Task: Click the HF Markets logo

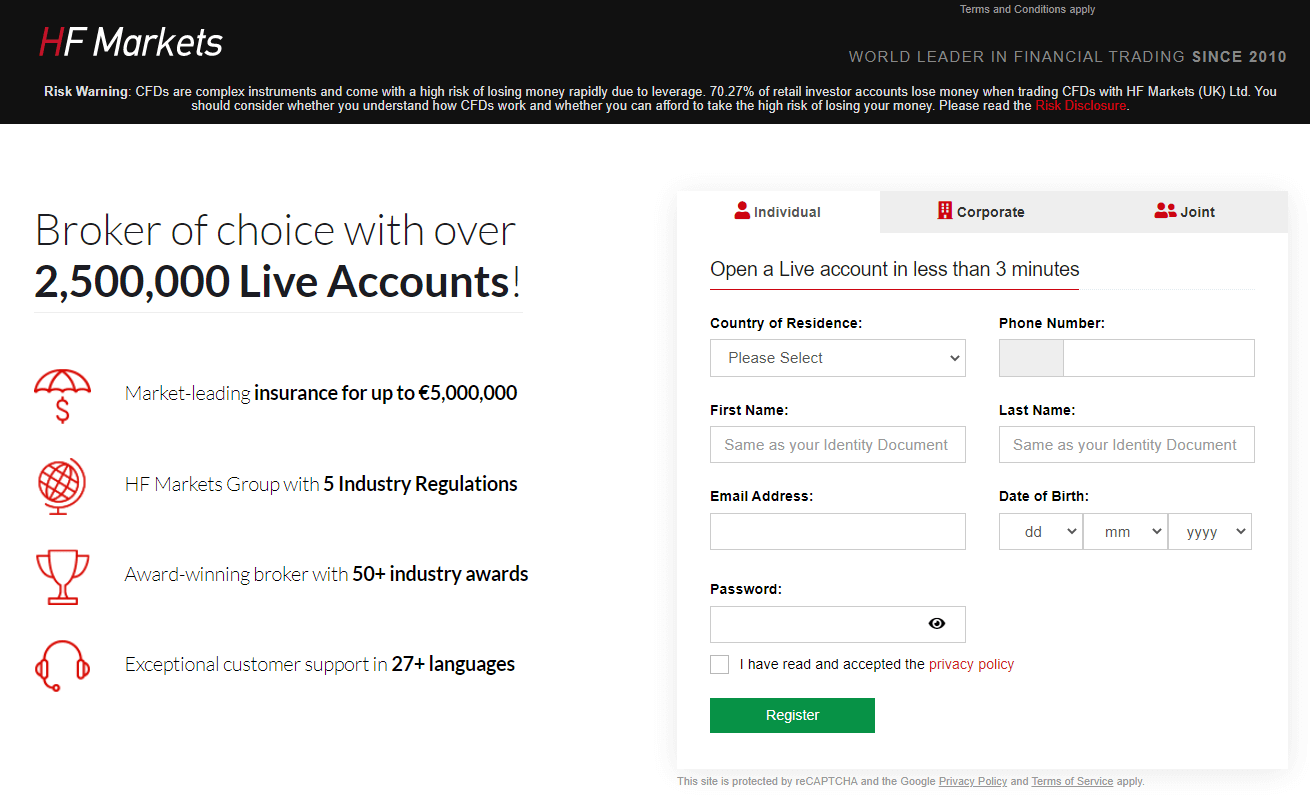Action: [131, 42]
